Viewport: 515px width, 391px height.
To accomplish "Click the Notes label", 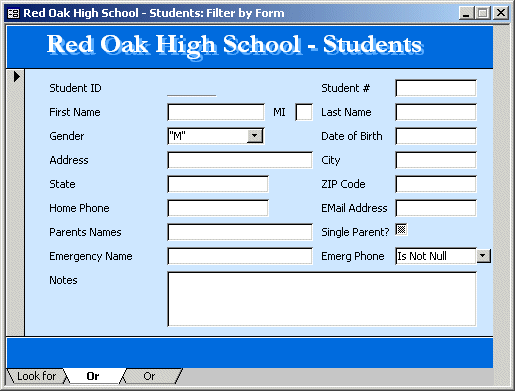I will (x=63, y=280).
